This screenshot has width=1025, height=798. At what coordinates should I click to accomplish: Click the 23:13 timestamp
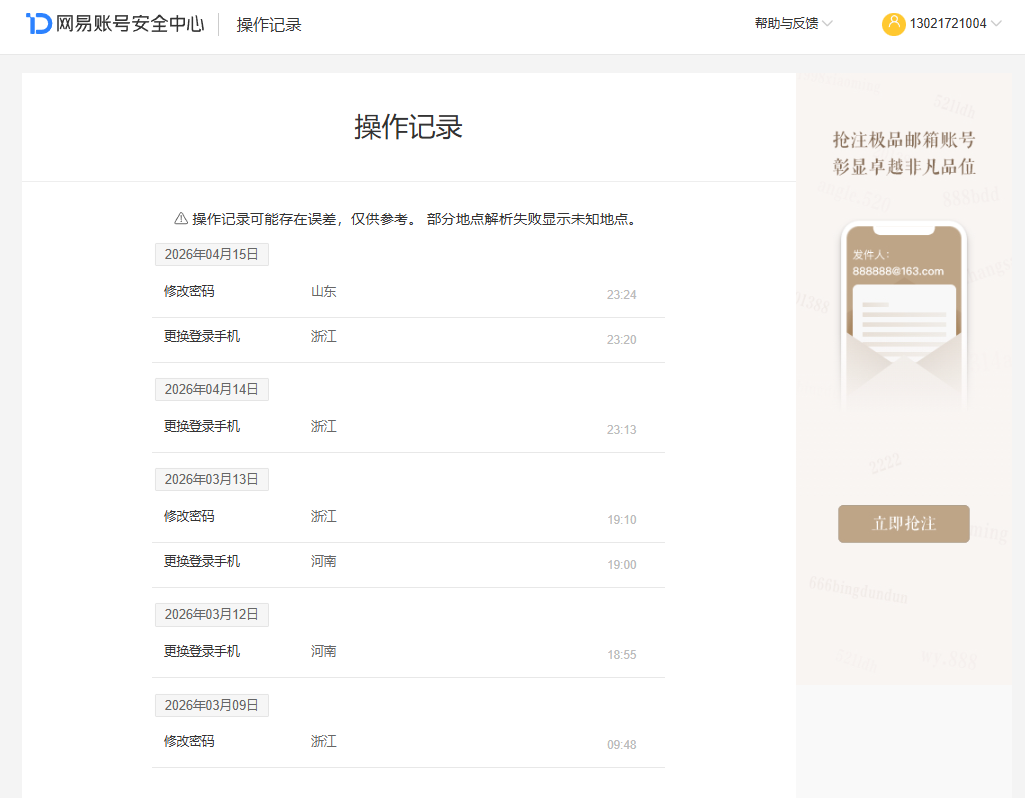pos(622,430)
